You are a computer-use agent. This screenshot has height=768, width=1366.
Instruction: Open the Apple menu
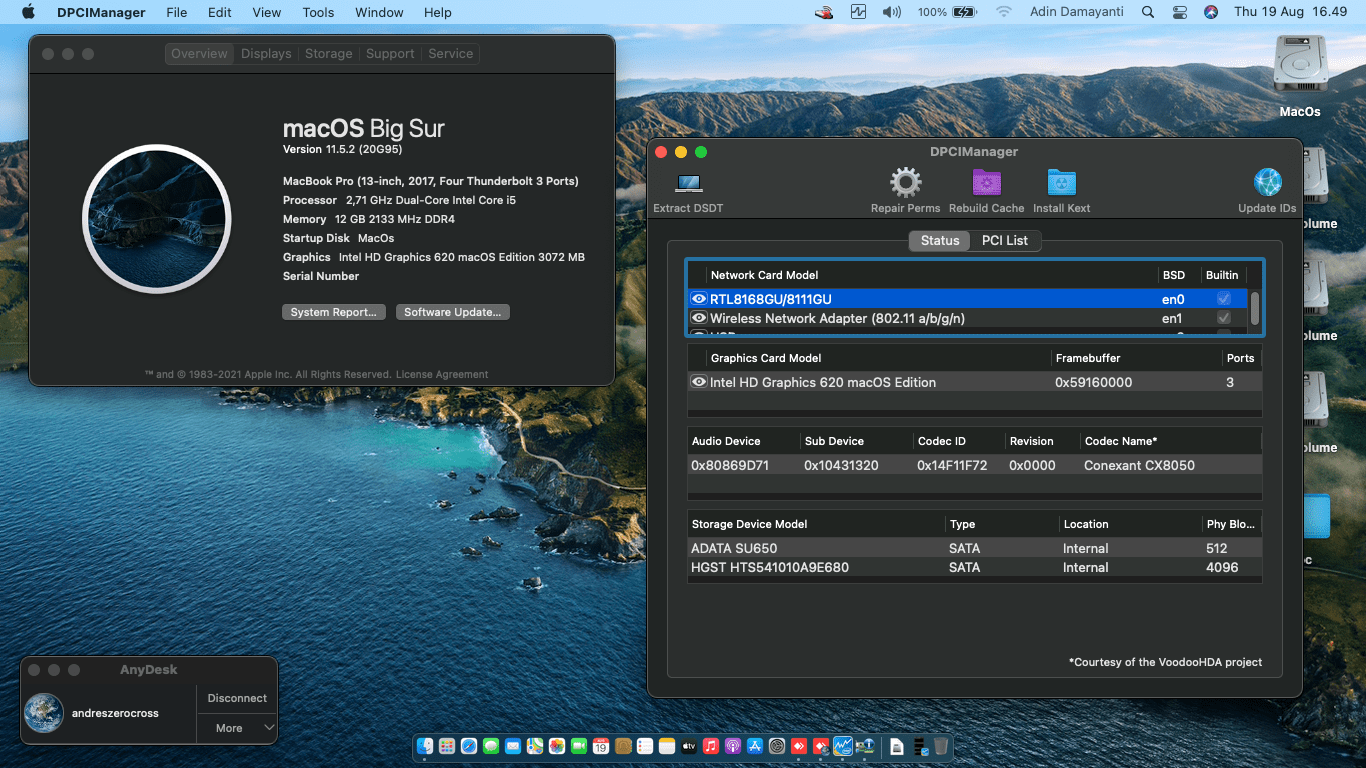point(28,12)
